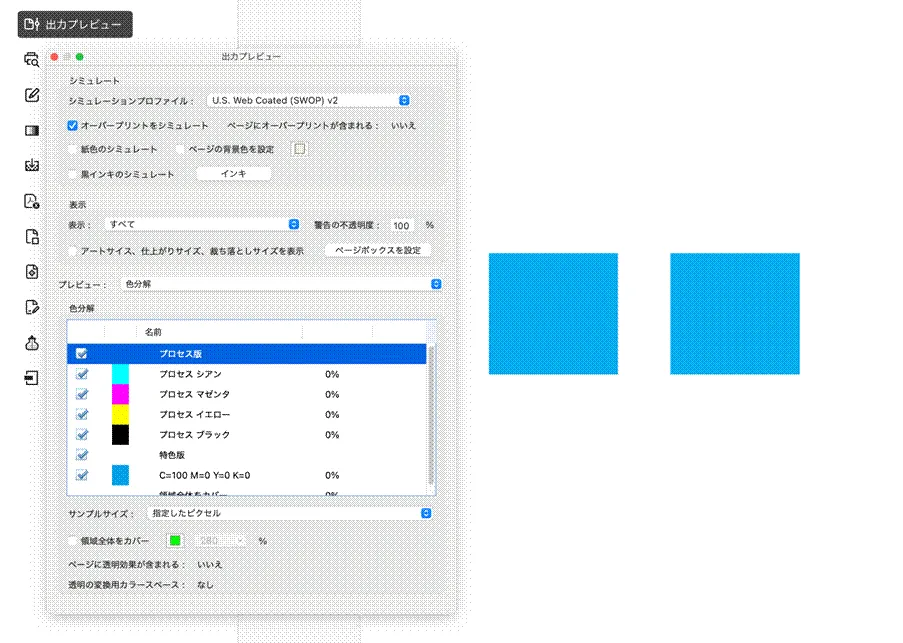Viewport: 903px width, 643px height.
Task: Click the 出力プレビュー toolbar badge
Action: coord(74,24)
